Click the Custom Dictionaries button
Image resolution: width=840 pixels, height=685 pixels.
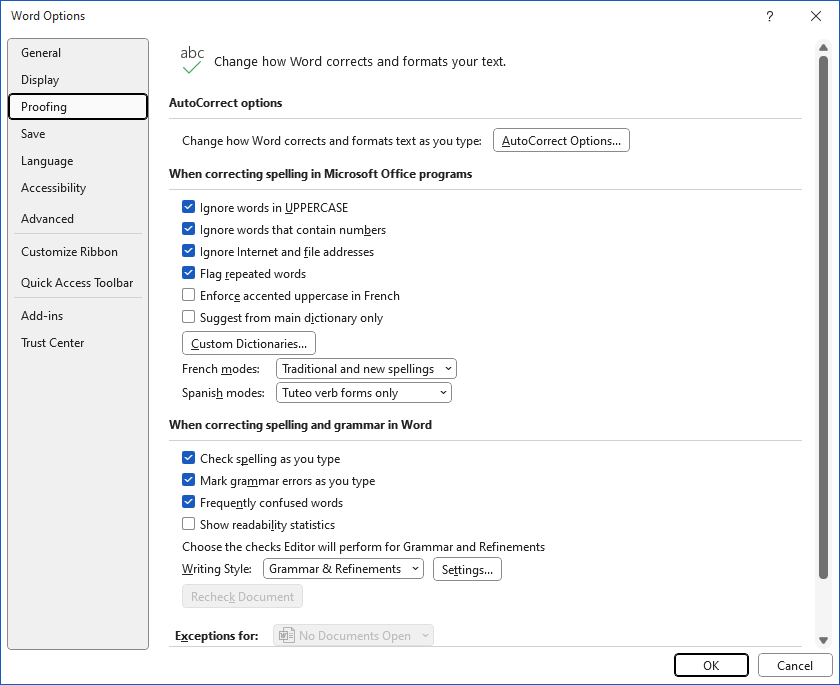tap(249, 343)
